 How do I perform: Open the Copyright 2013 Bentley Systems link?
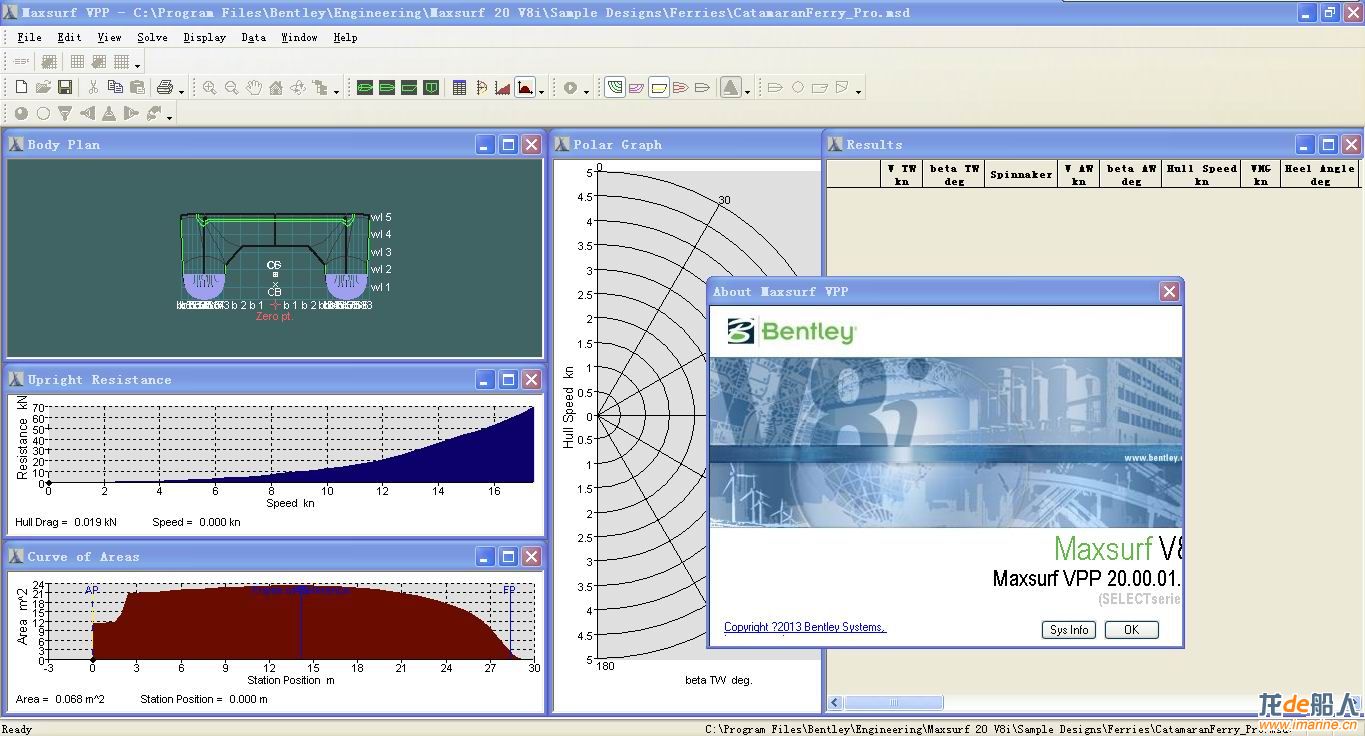[x=805, y=627]
